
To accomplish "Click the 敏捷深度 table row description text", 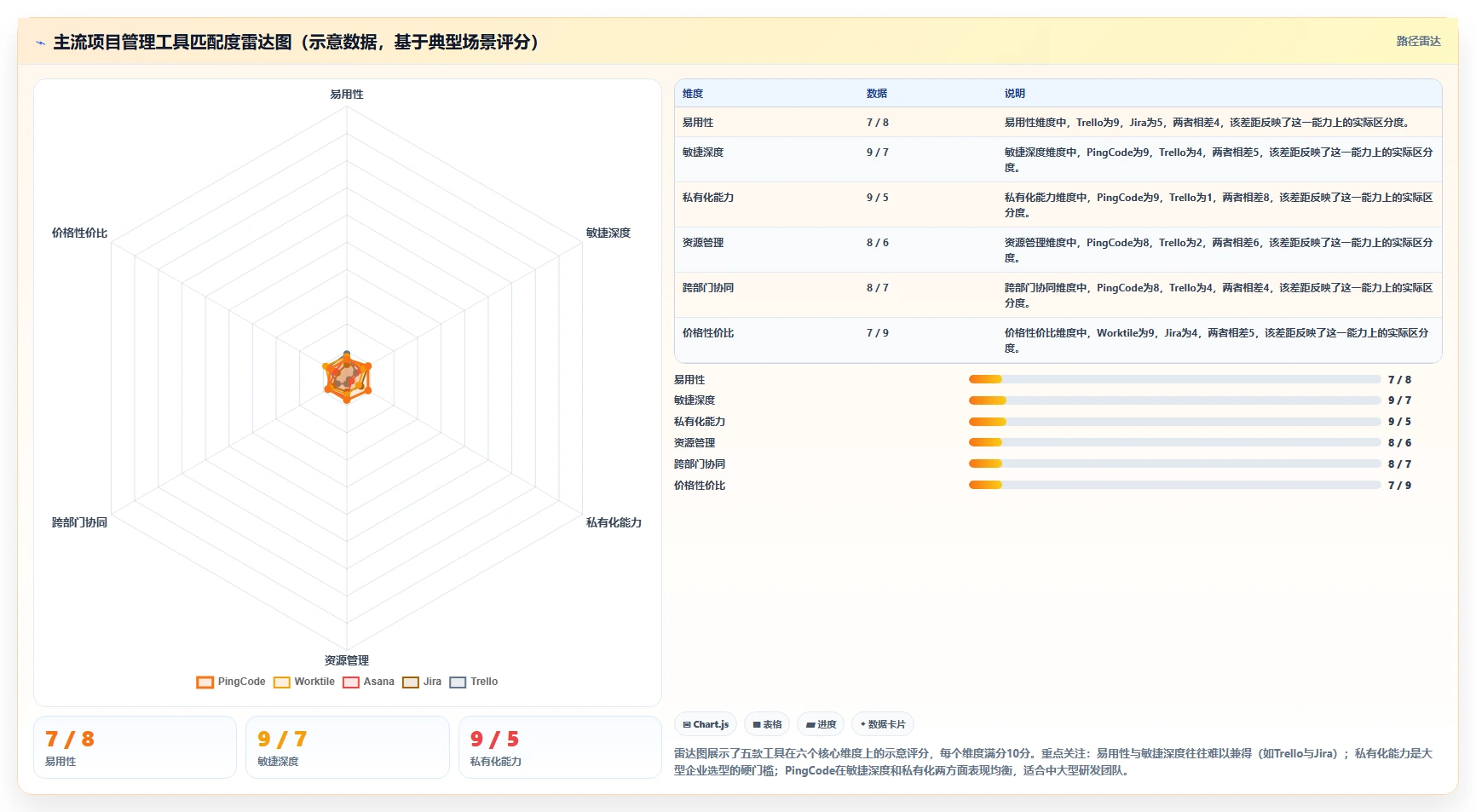I will tap(1219, 160).
